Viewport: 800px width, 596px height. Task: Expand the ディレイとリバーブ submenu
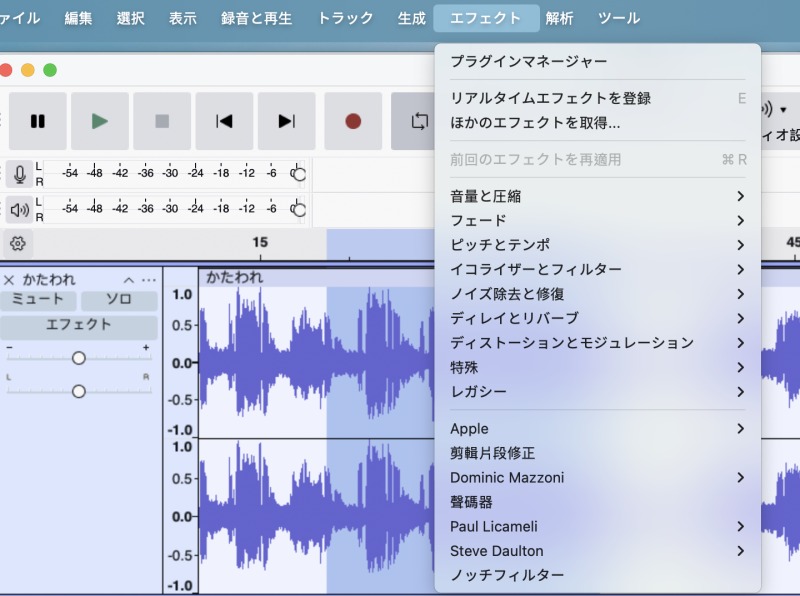[597, 319]
